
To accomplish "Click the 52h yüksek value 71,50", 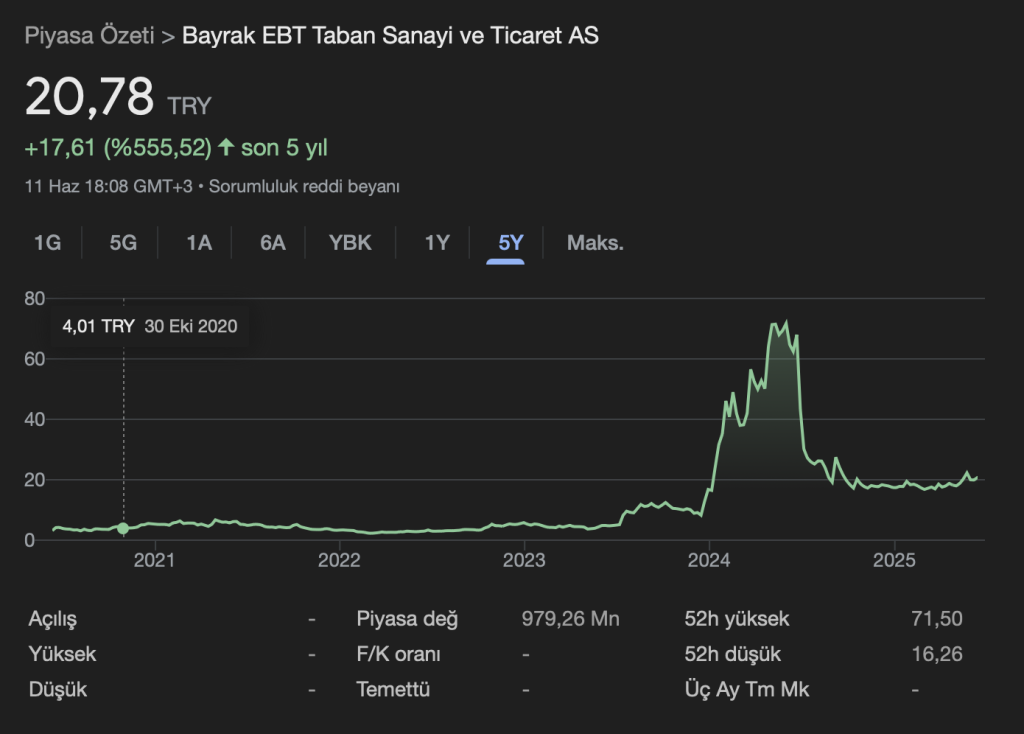I will point(937,619).
